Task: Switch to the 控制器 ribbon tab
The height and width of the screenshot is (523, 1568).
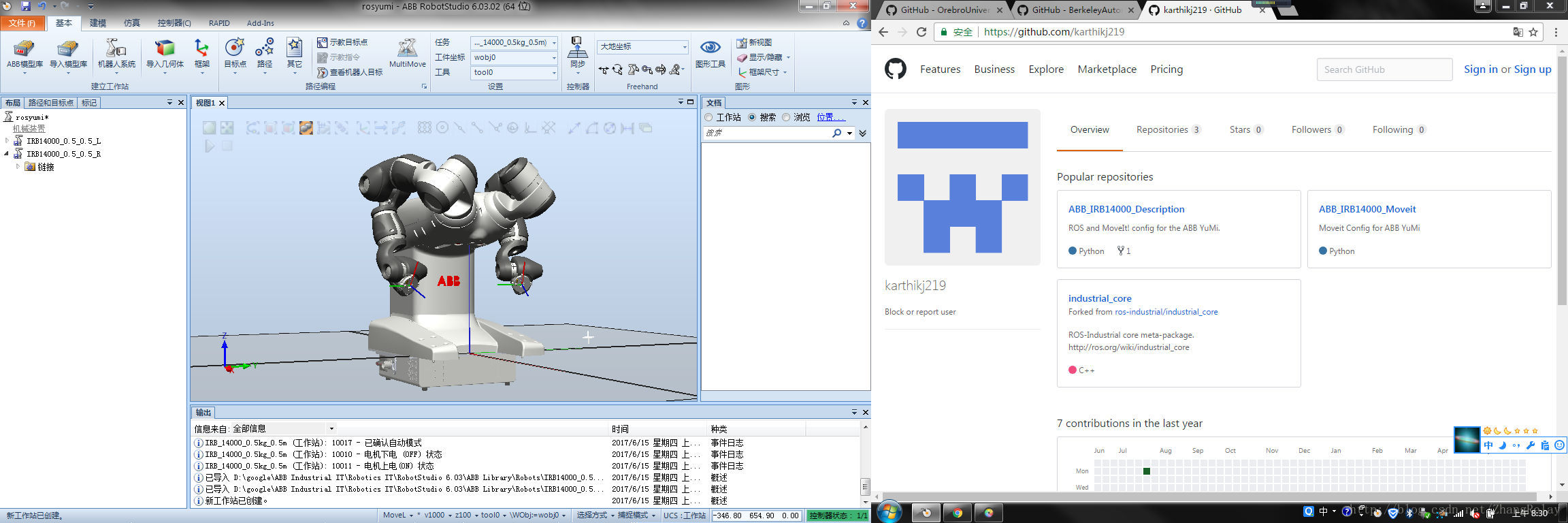Action: click(174, 23)
